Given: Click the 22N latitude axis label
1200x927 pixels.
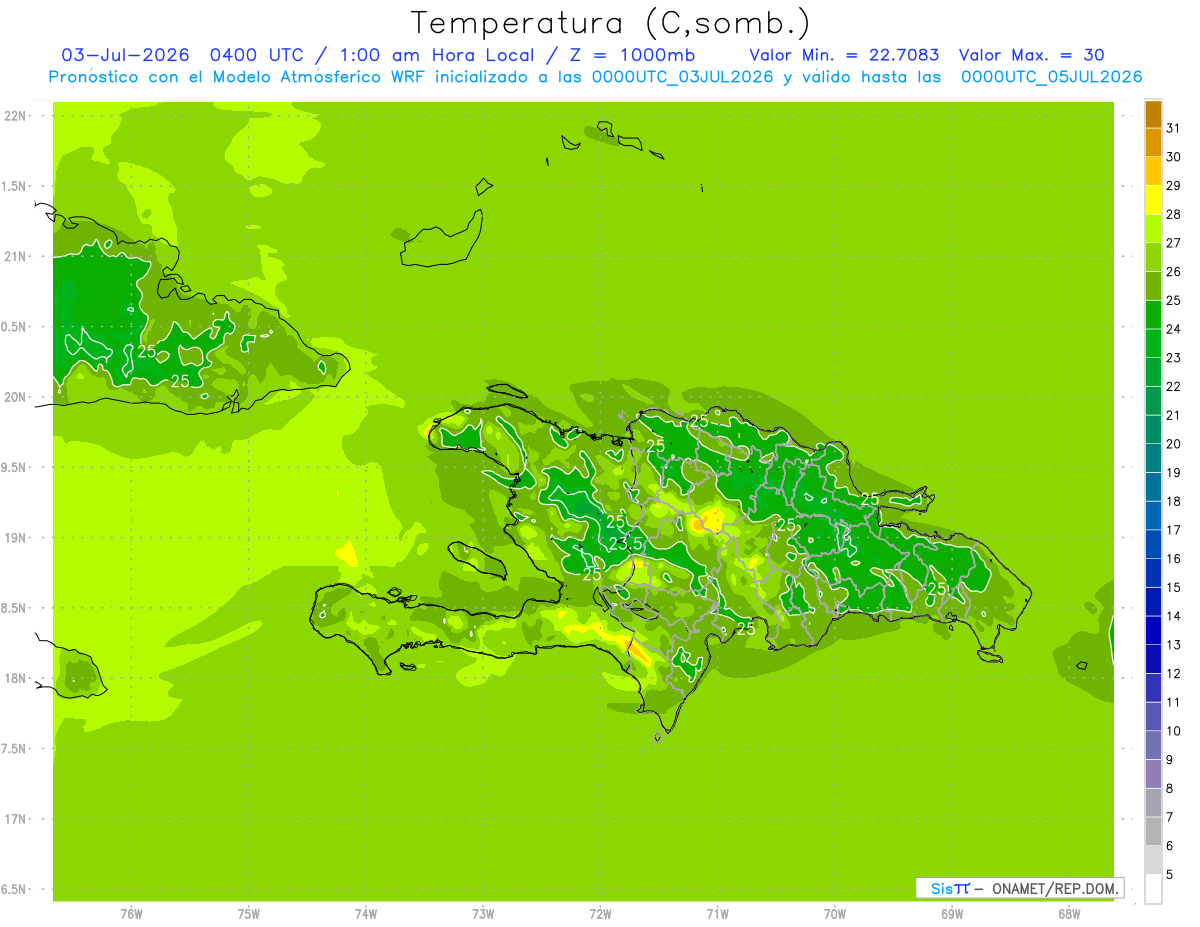Looking at the screenshot, I should pos(15,116).
